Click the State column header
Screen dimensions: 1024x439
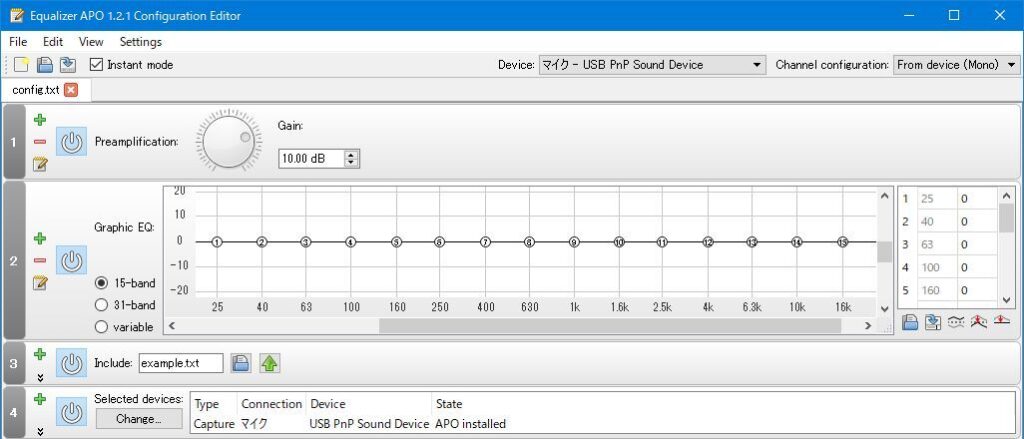(449, 404)
